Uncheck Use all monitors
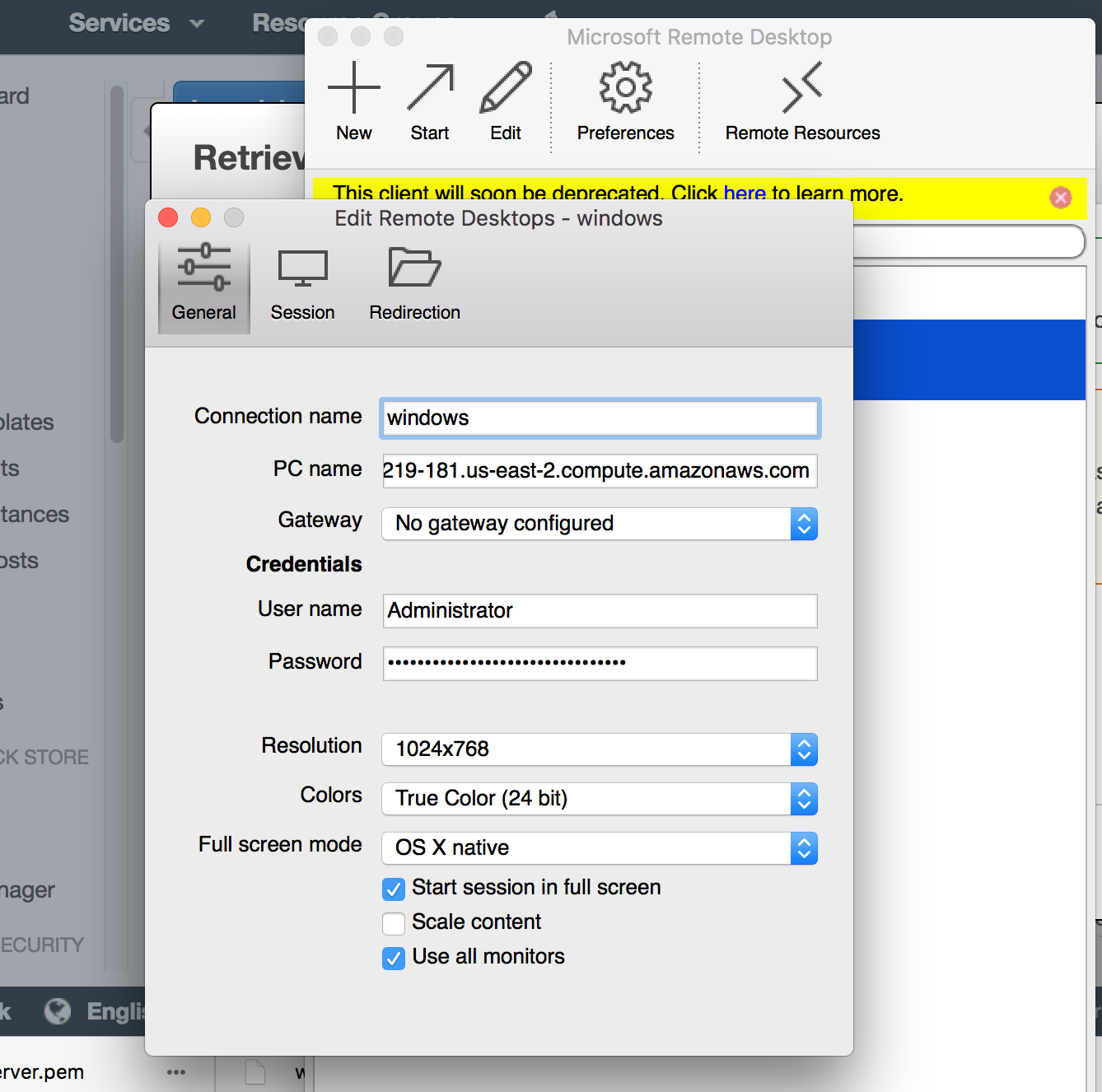Viewport: 1102px width, 1092px height. tap(394, 958)
